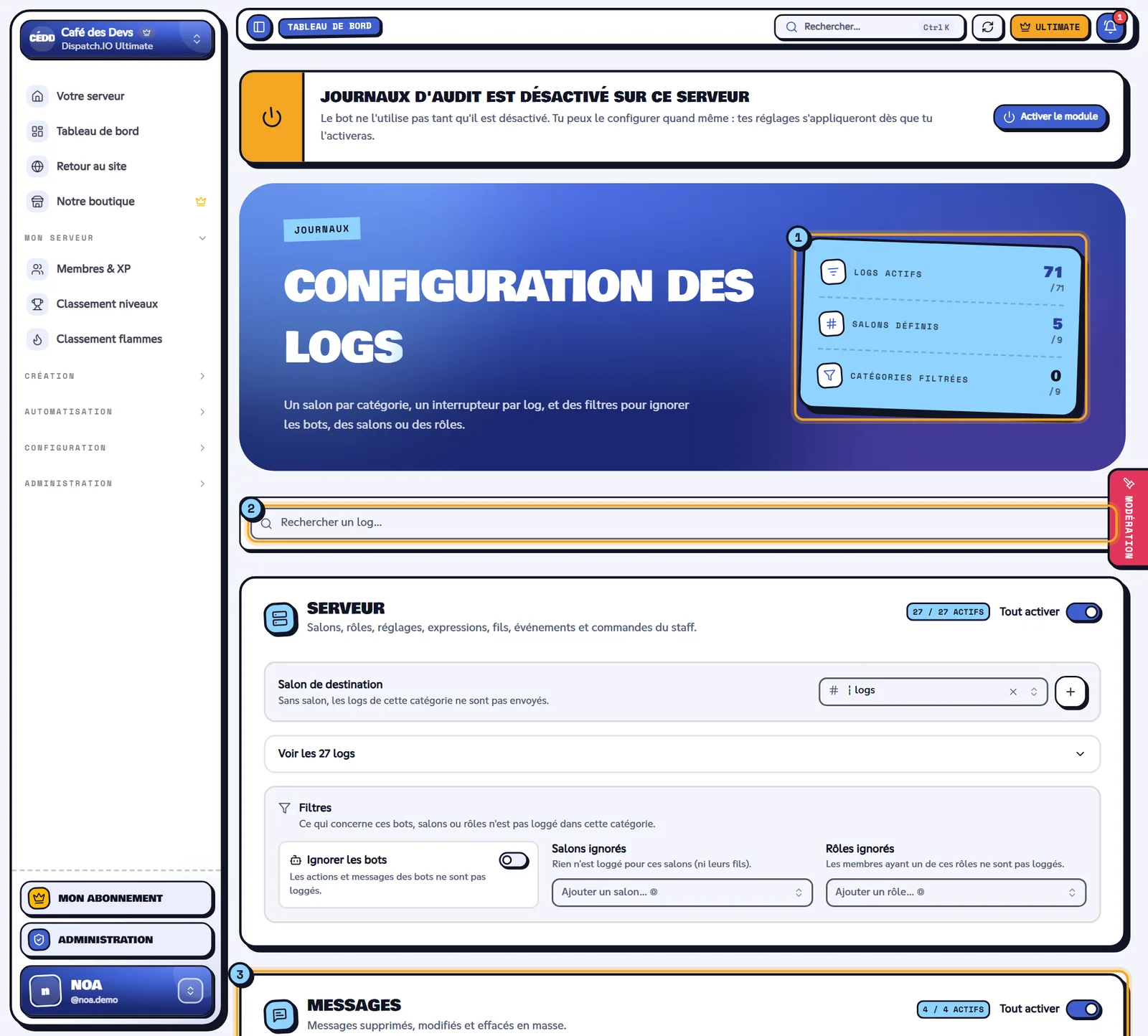Clear the logs channel with X

(1013, 692)
